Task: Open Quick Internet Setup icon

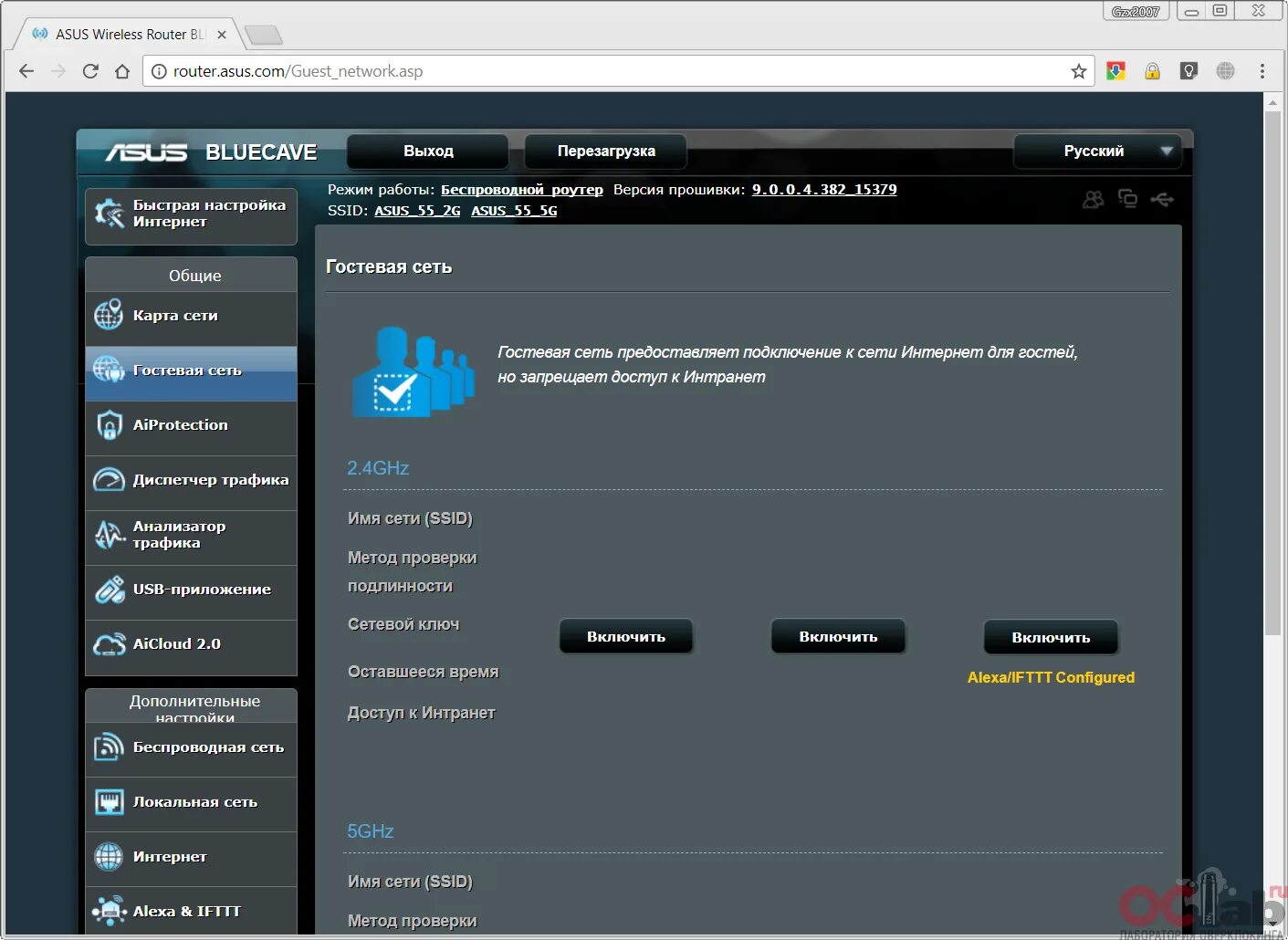Action: pyautogui.click(x=110, y=214)
